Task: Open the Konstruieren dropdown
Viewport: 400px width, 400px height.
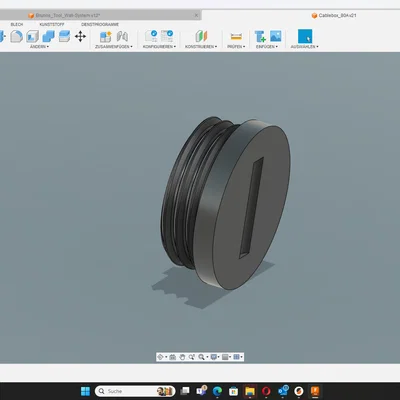Action: coord(201,47)
